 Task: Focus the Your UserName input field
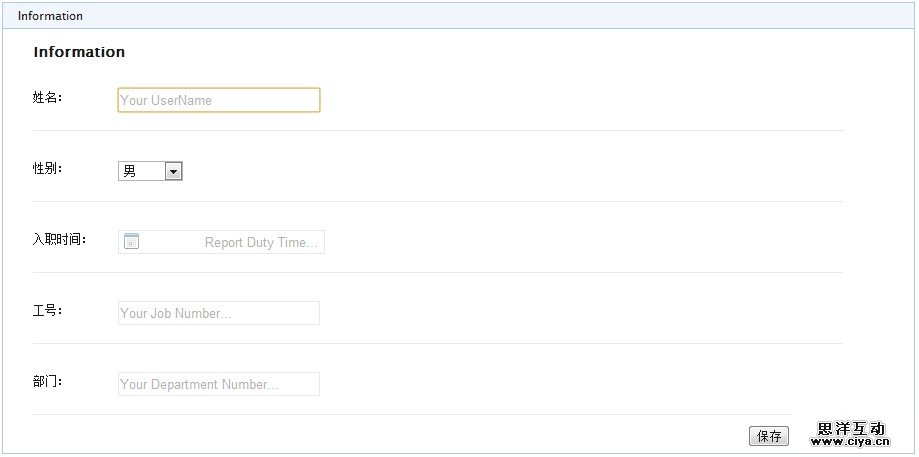219,100
